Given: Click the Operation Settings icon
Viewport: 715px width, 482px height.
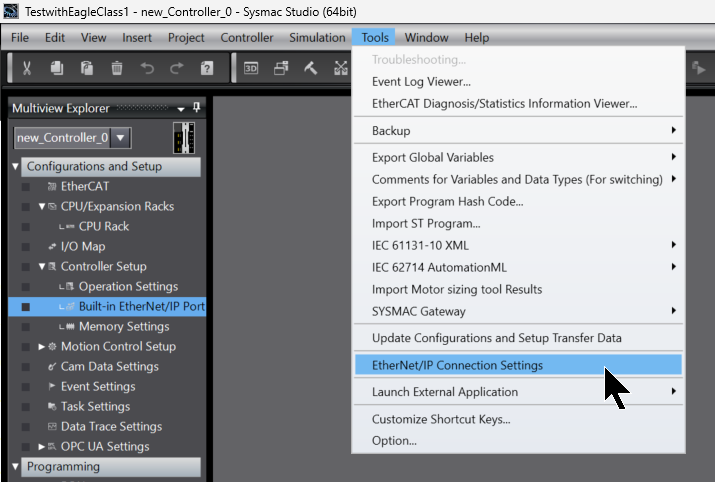Looking at the screenshot, I should click(70, 287).
